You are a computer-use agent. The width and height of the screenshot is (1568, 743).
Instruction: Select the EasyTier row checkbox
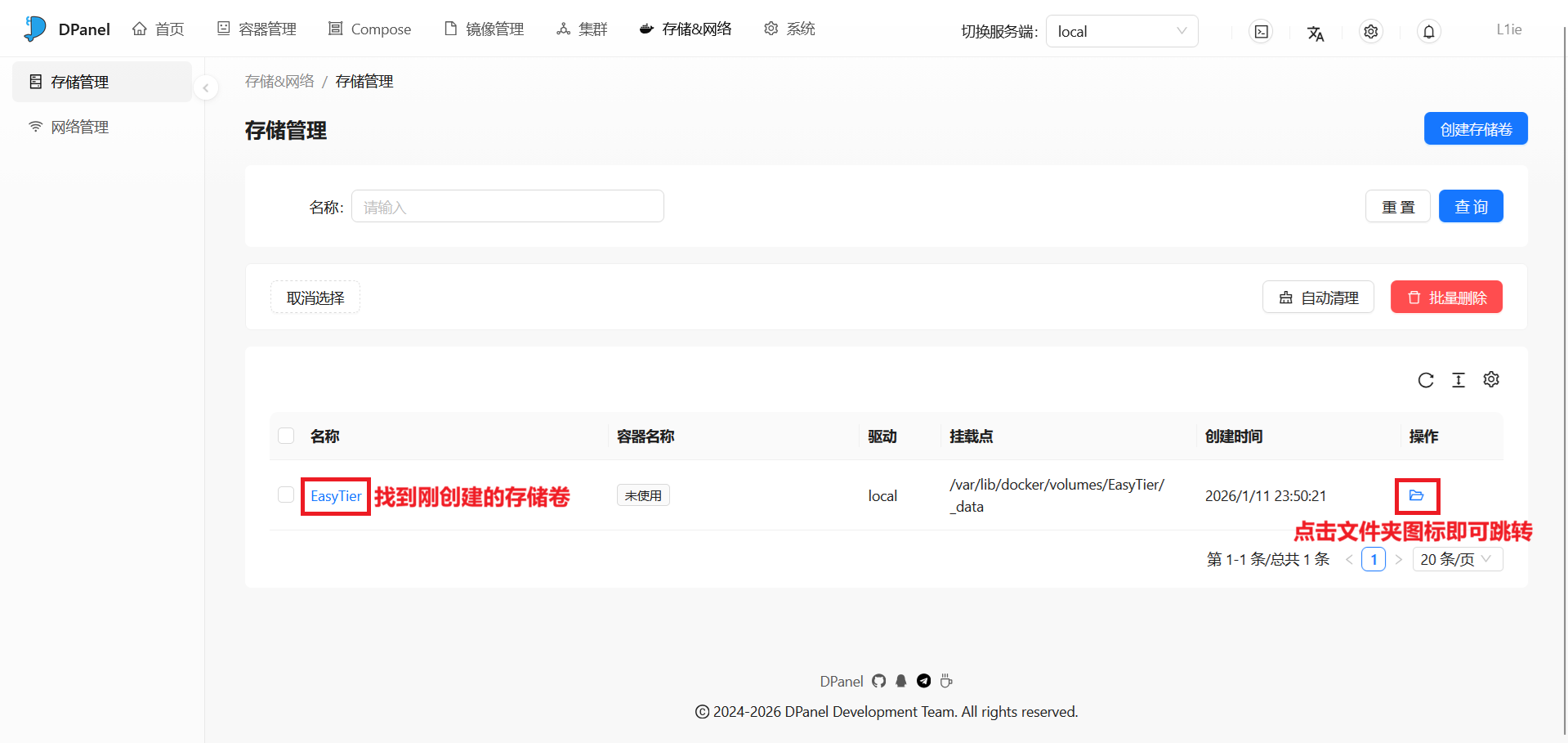[x=286, y=495]
